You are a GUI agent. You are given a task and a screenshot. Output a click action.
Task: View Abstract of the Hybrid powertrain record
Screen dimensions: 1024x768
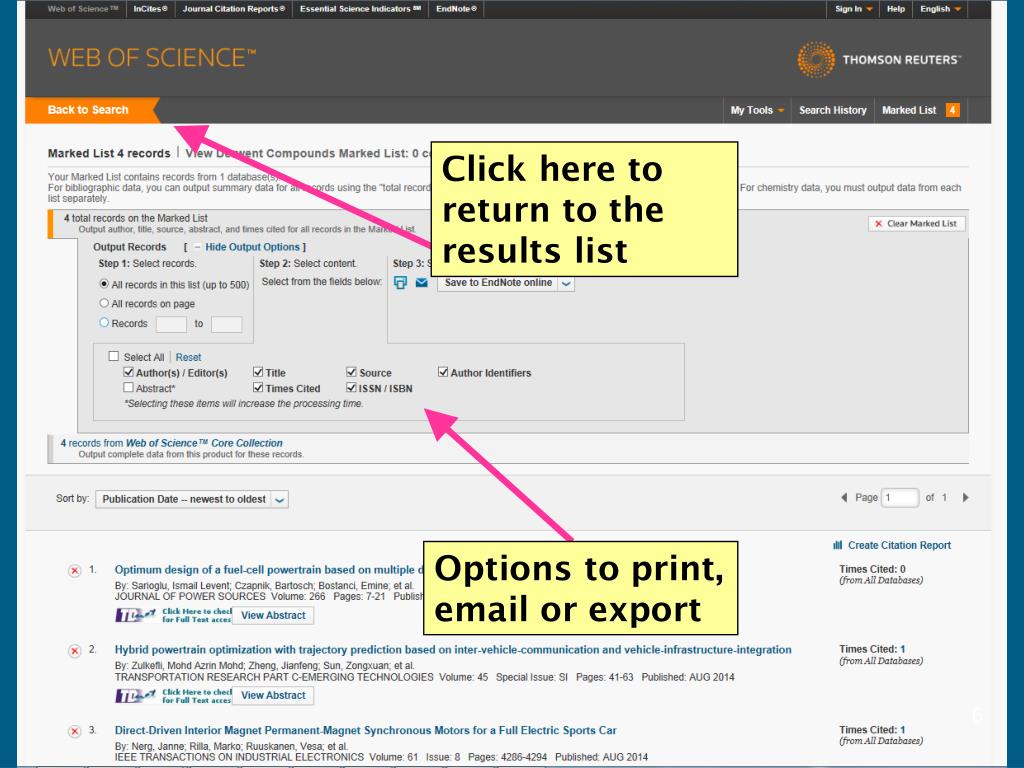click(x=273, y=696)
